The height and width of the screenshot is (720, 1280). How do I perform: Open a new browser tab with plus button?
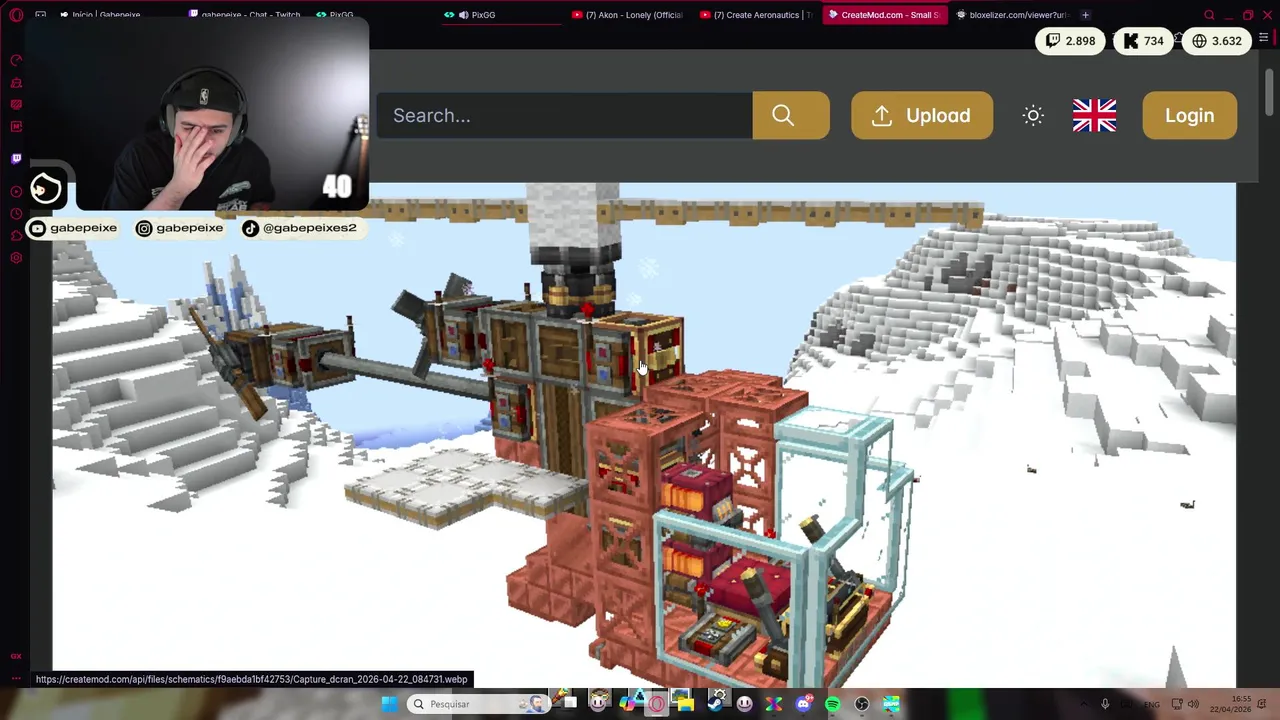coord(1086,15)
